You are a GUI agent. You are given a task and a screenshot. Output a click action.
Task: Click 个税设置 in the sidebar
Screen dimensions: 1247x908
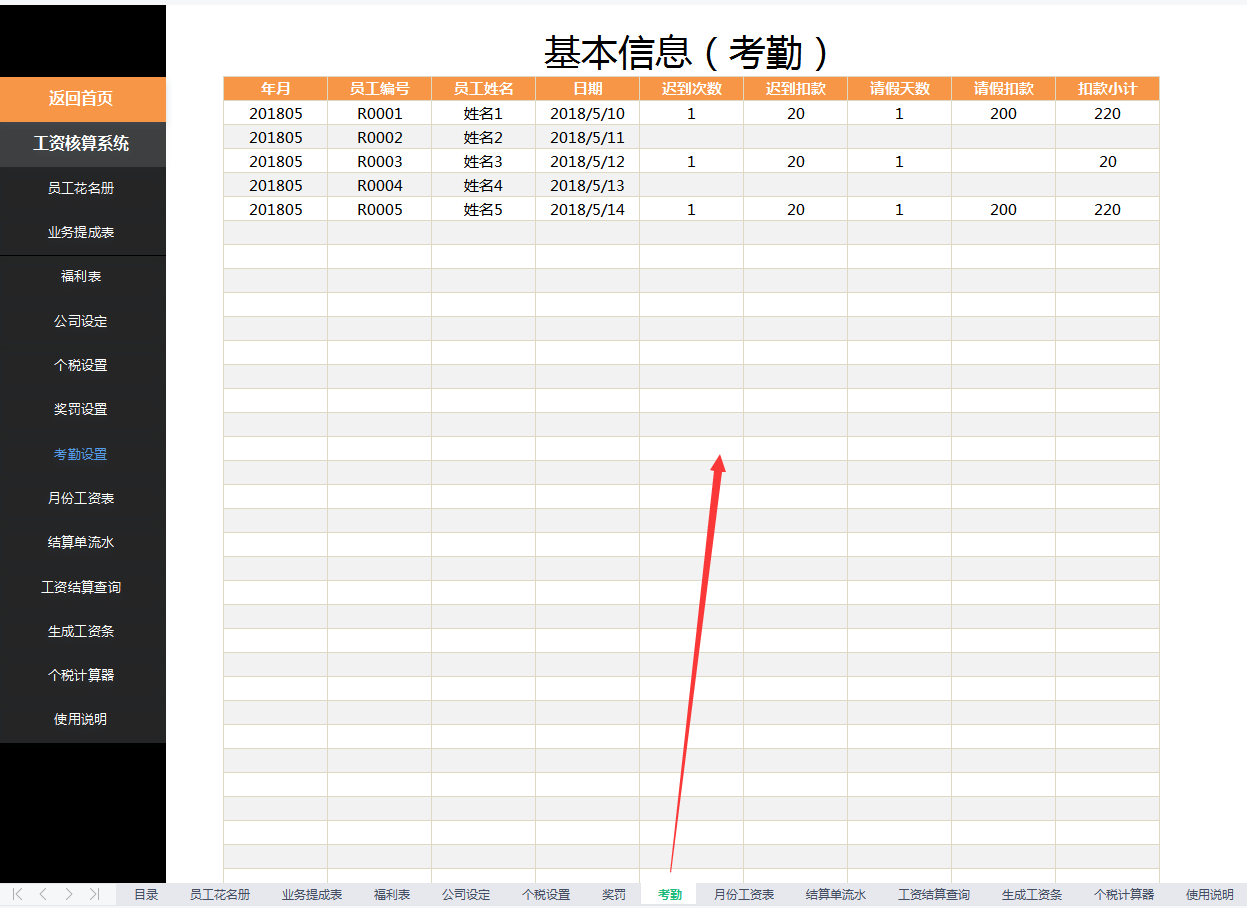click(x=81, y=365)
